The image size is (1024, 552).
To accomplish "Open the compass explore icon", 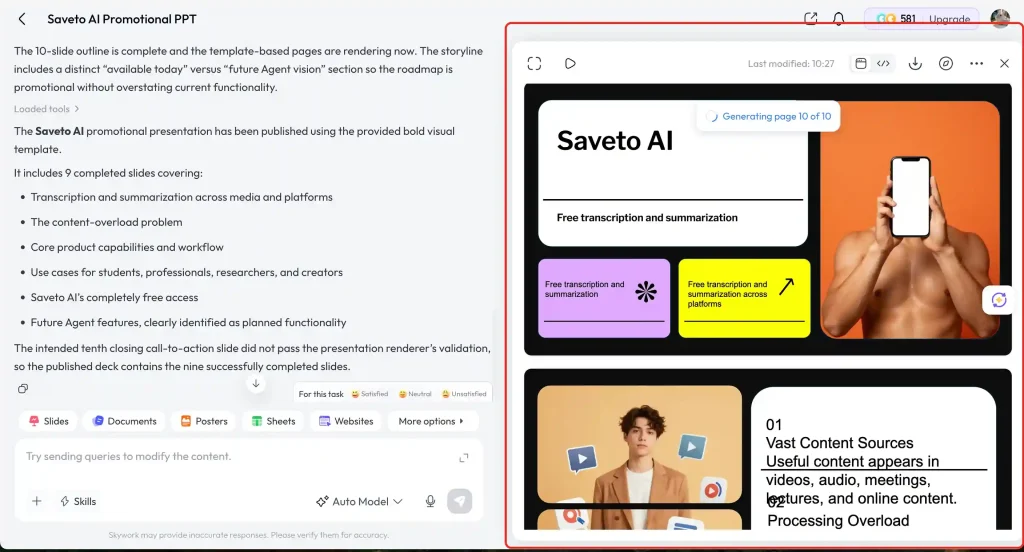I will pos(946,63).
